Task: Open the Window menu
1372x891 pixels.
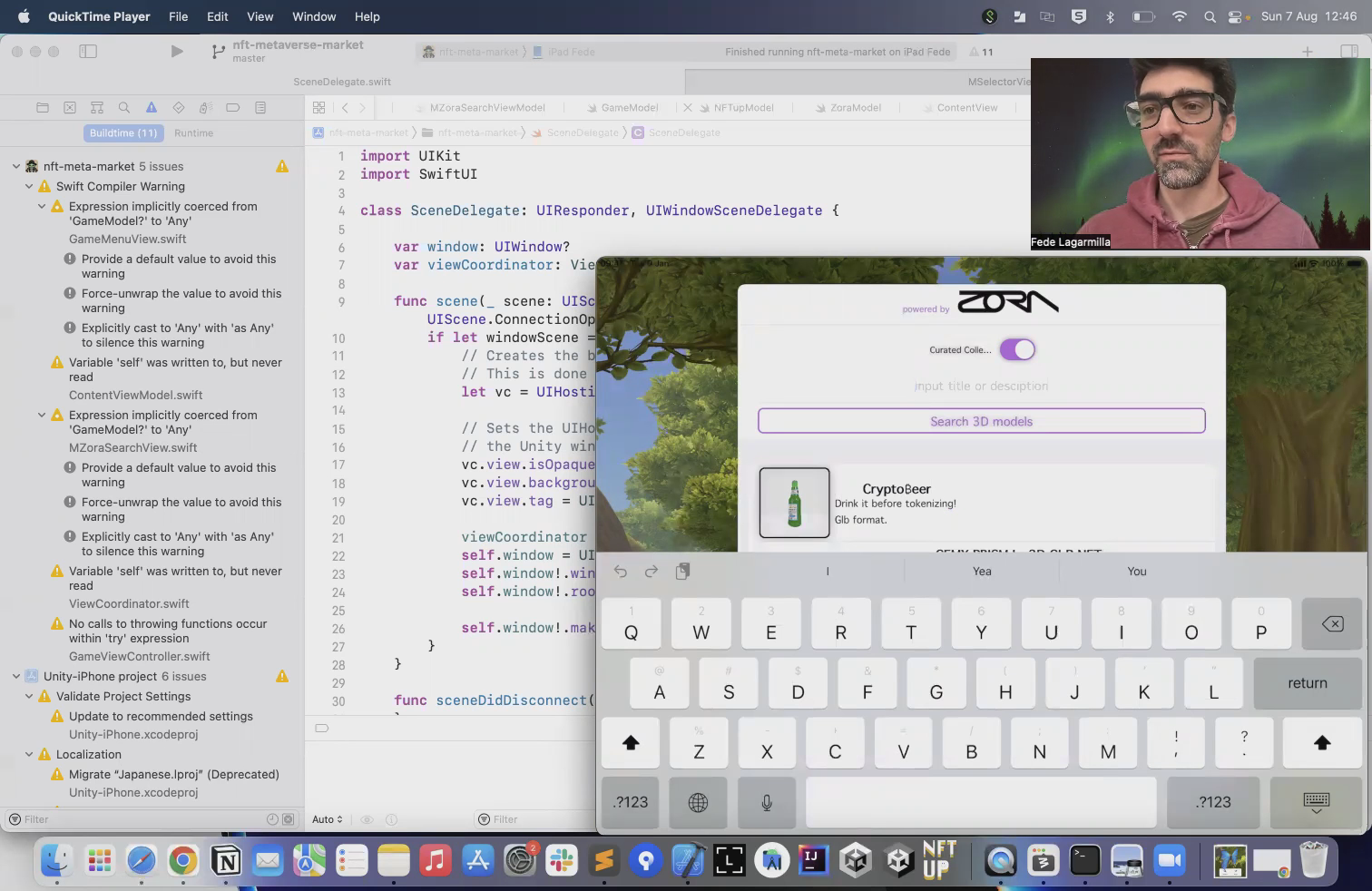Action: 314,16
